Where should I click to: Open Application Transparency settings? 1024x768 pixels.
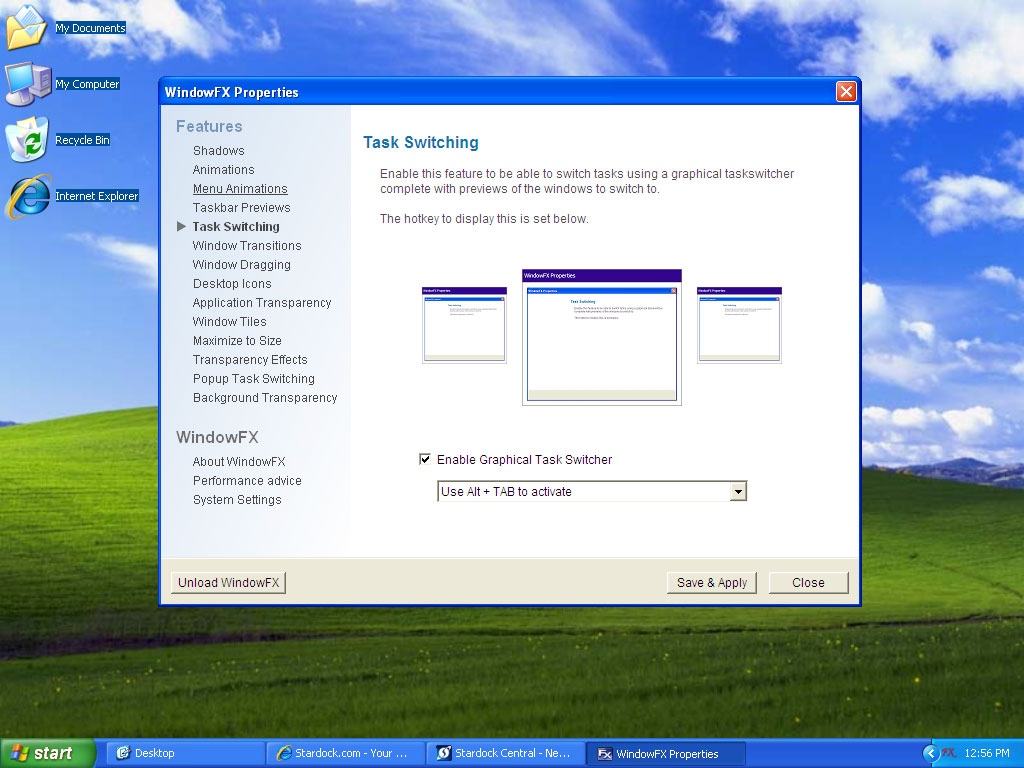(262, 302)
